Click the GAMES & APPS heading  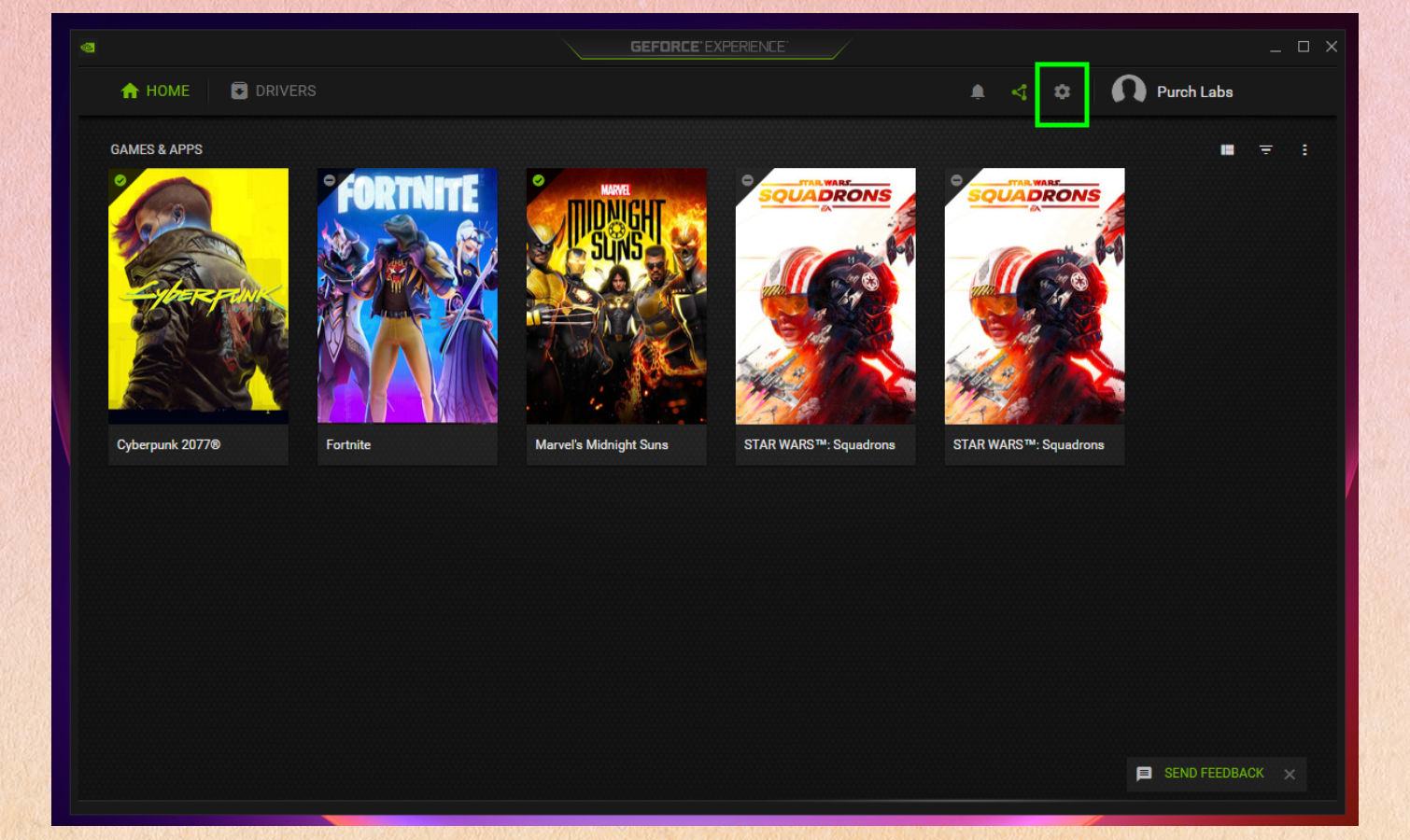[x=156, y=149]
